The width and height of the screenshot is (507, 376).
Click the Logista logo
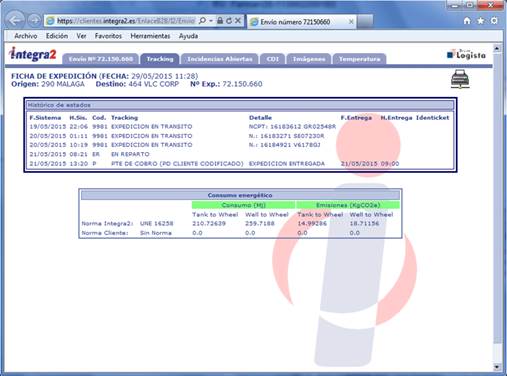(x=466, y=54)
